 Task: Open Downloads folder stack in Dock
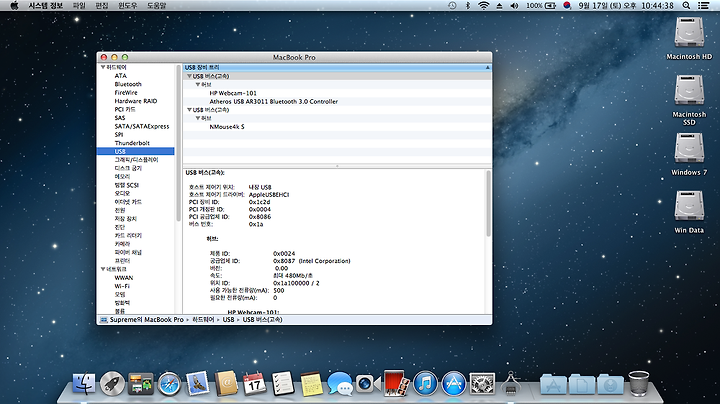(x=610, y=384)
